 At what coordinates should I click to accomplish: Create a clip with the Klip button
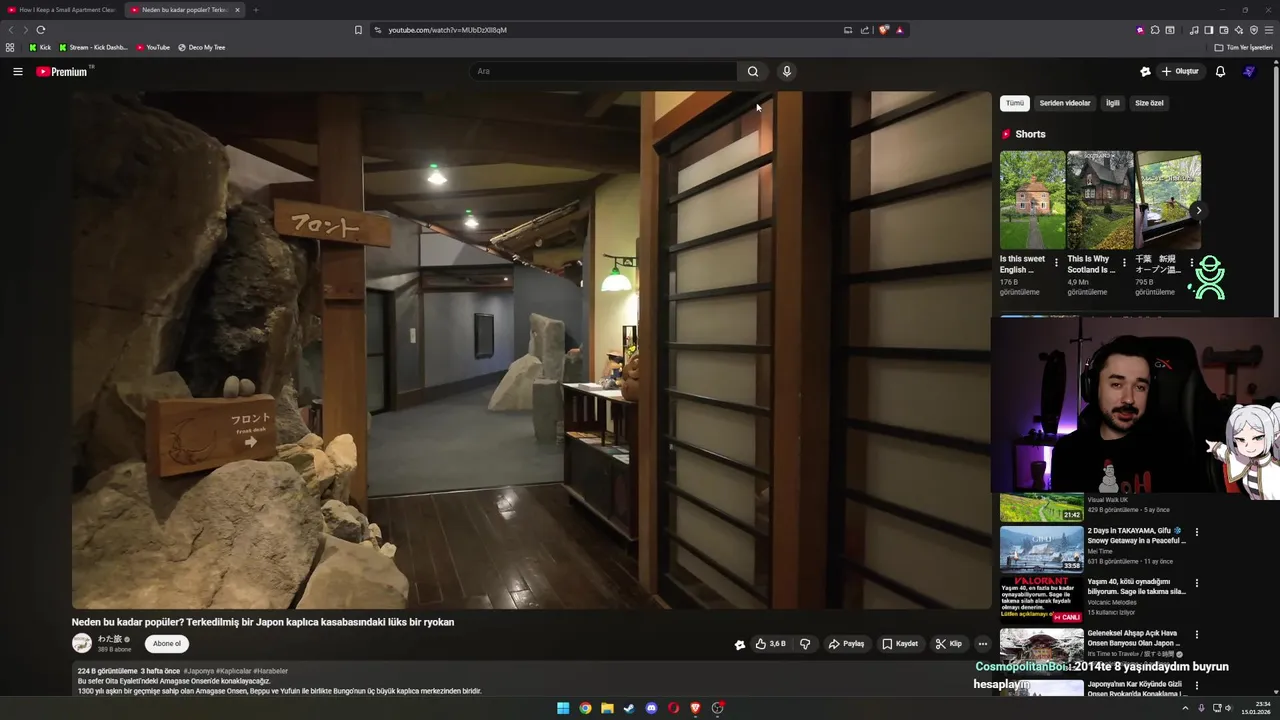point(948,644)
